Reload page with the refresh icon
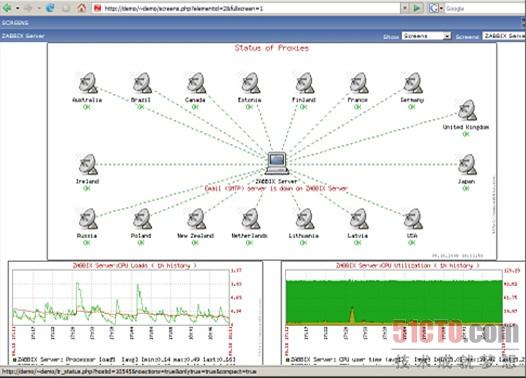This screenshot has width=526, height=378. (50, 8)
